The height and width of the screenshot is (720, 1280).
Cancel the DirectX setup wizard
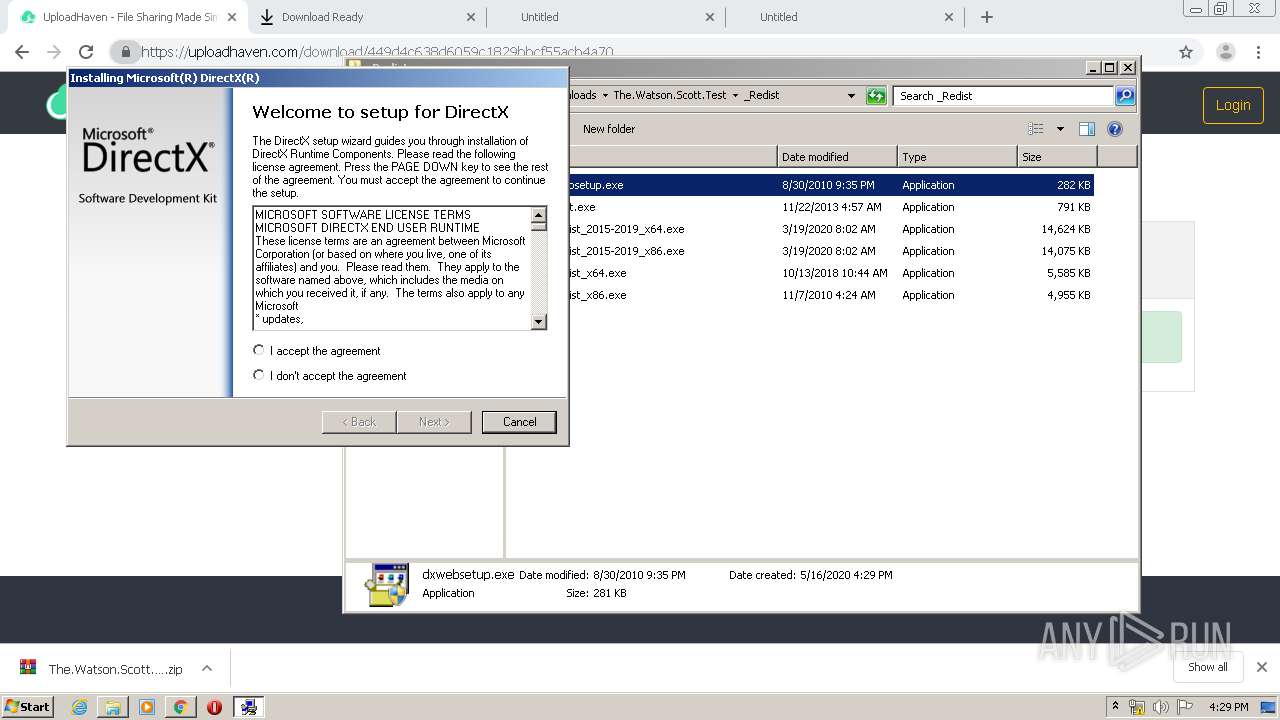pos(518,422)
